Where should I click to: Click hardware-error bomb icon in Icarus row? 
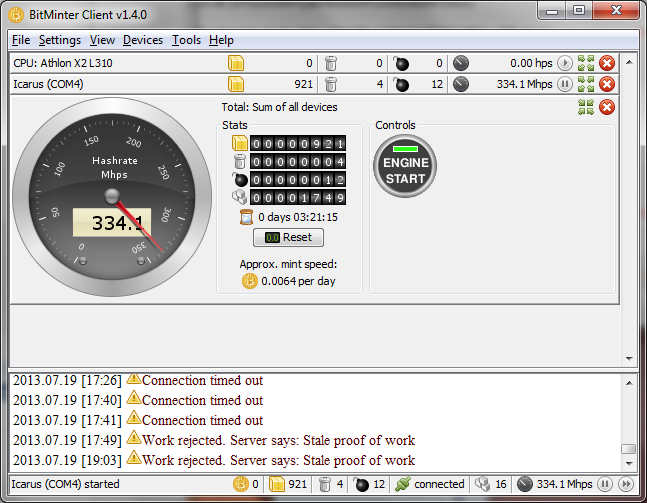(x=401, y=84)
